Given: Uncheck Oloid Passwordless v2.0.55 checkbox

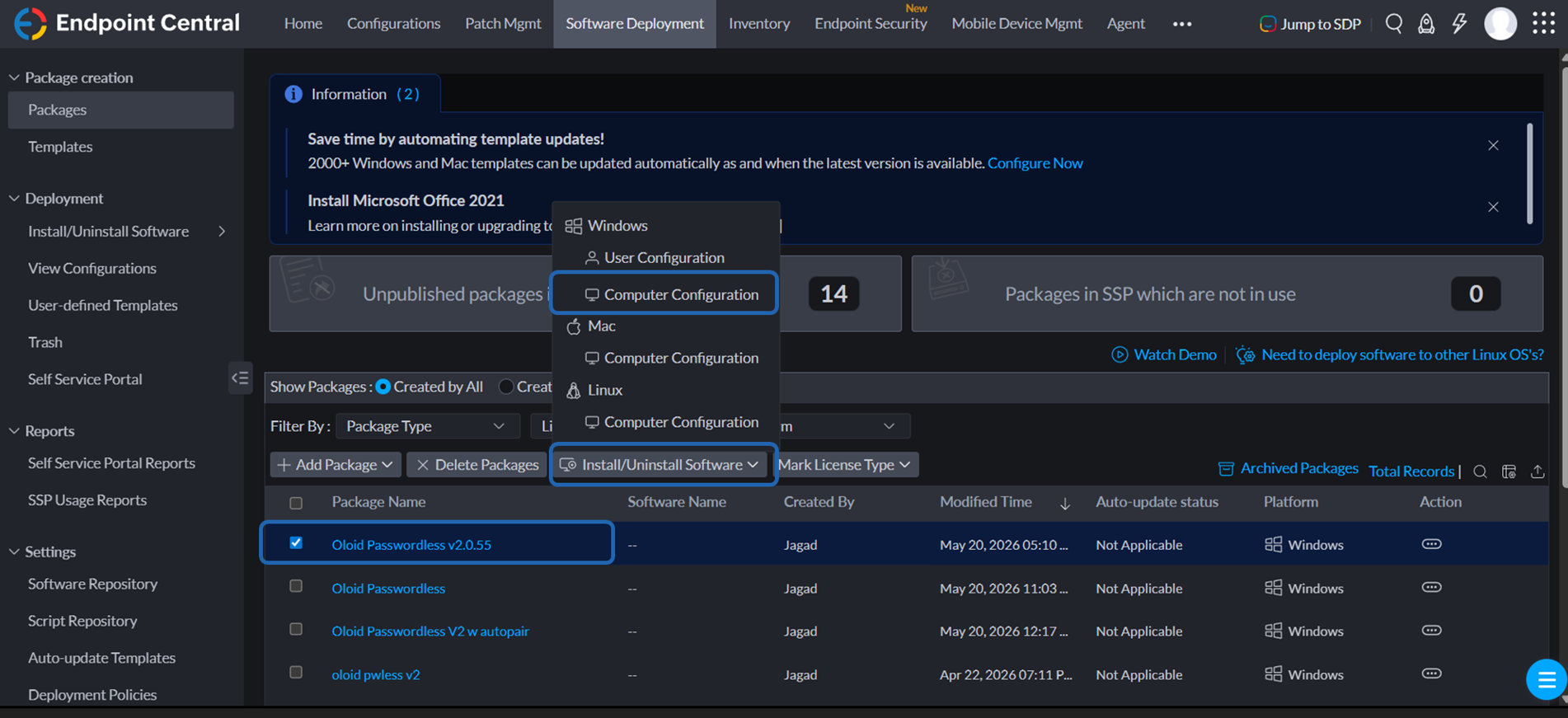Looking at the screenshot, I should 296,542.
